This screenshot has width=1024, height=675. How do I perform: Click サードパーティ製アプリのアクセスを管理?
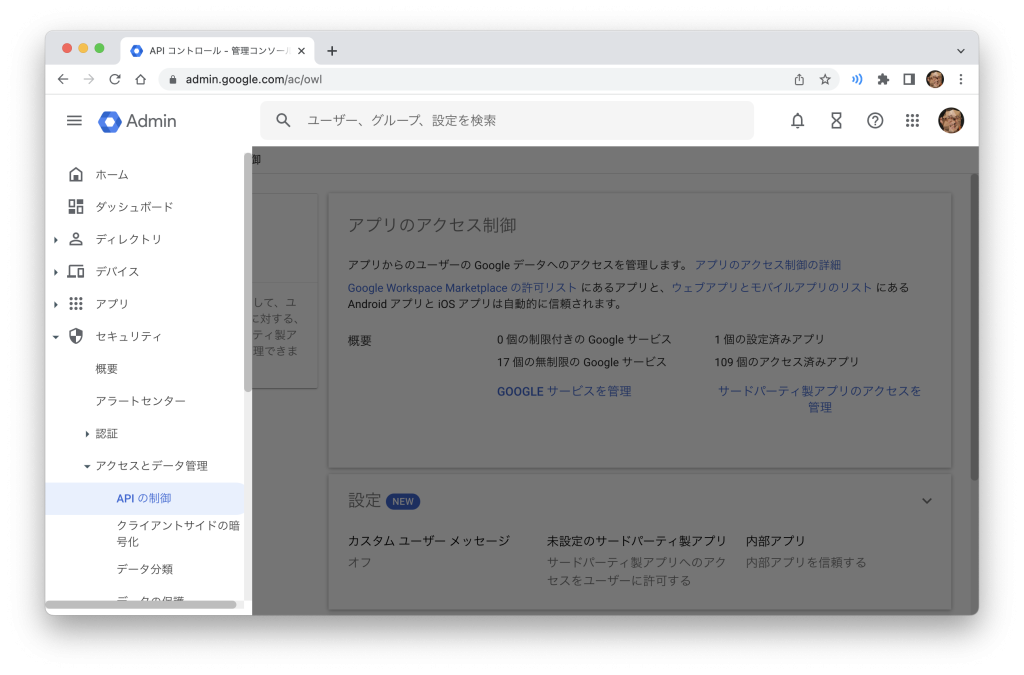[820, 399]
